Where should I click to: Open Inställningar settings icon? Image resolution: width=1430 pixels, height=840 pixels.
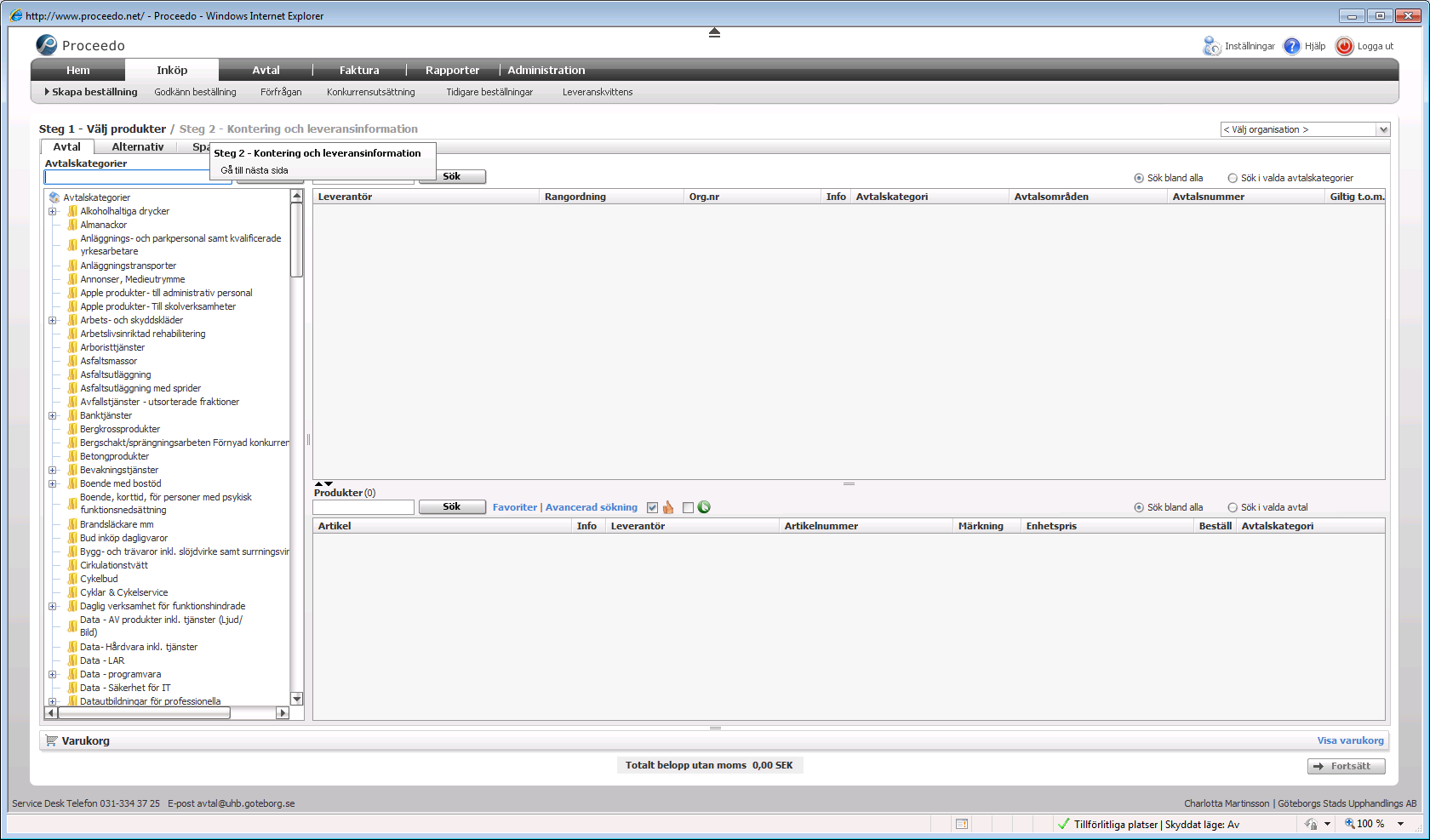coord(1212,46)
